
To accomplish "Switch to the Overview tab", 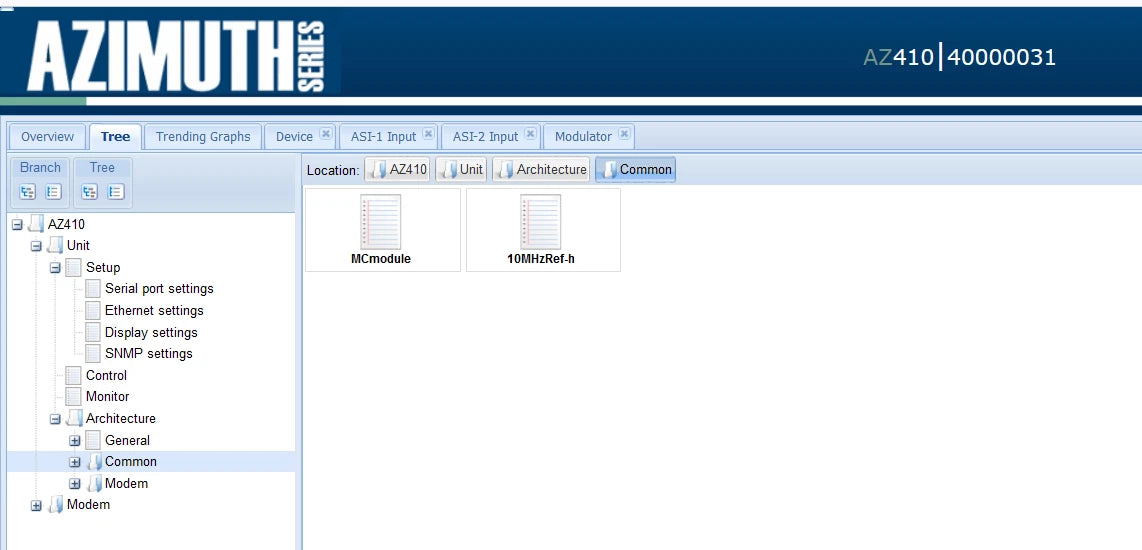I will coord(47,136).
